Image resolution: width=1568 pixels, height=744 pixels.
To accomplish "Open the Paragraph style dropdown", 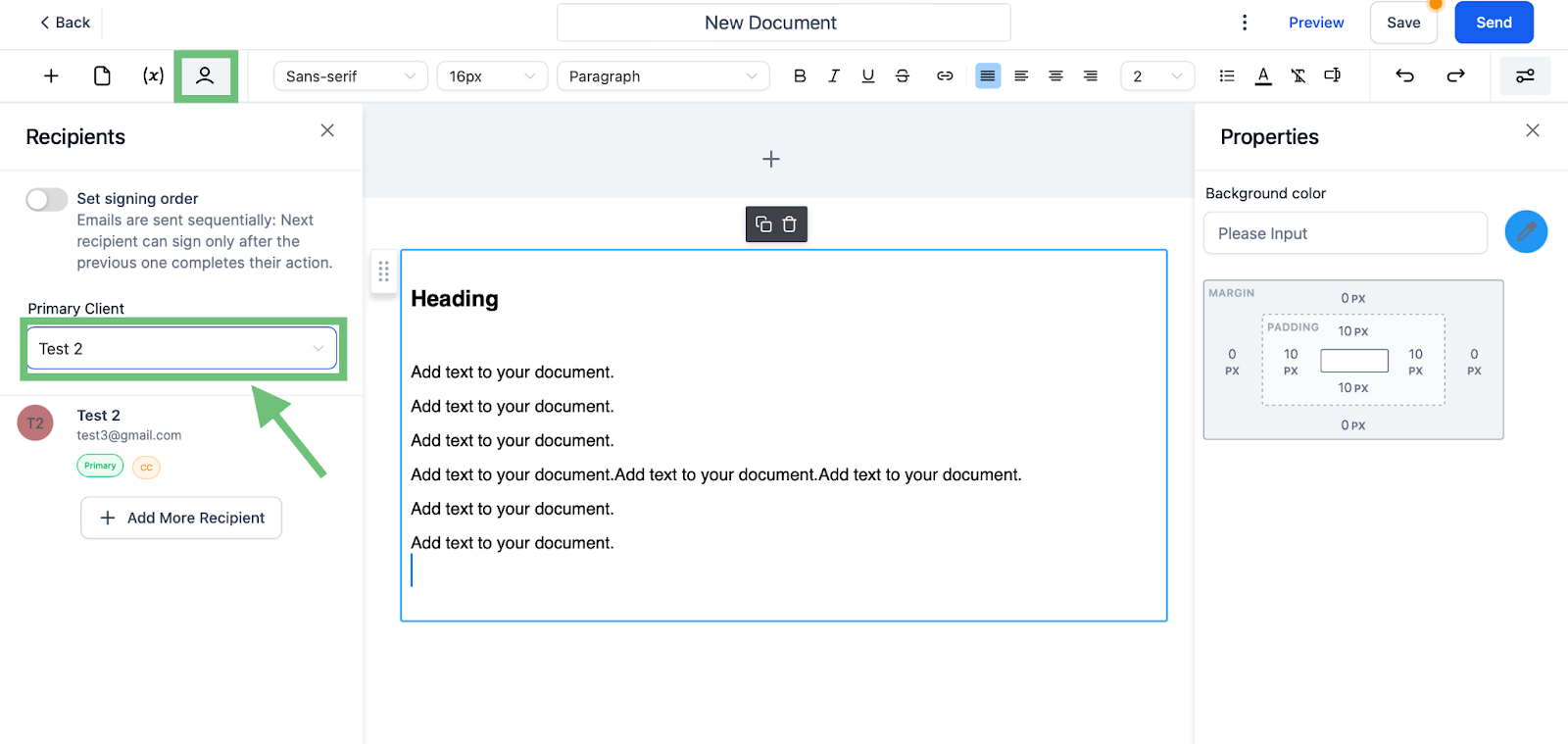I will pyautogui.click(x=663, y=75).
